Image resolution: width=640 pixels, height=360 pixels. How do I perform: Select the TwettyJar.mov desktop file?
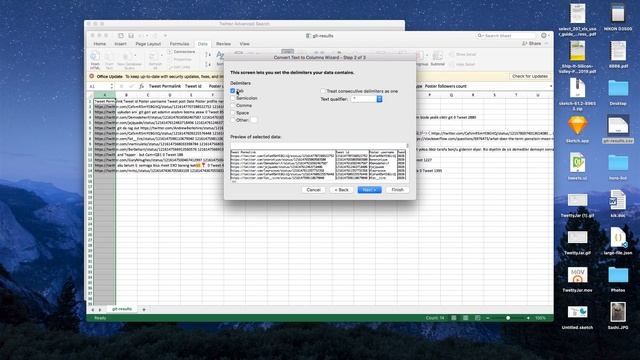coord(577,279)
